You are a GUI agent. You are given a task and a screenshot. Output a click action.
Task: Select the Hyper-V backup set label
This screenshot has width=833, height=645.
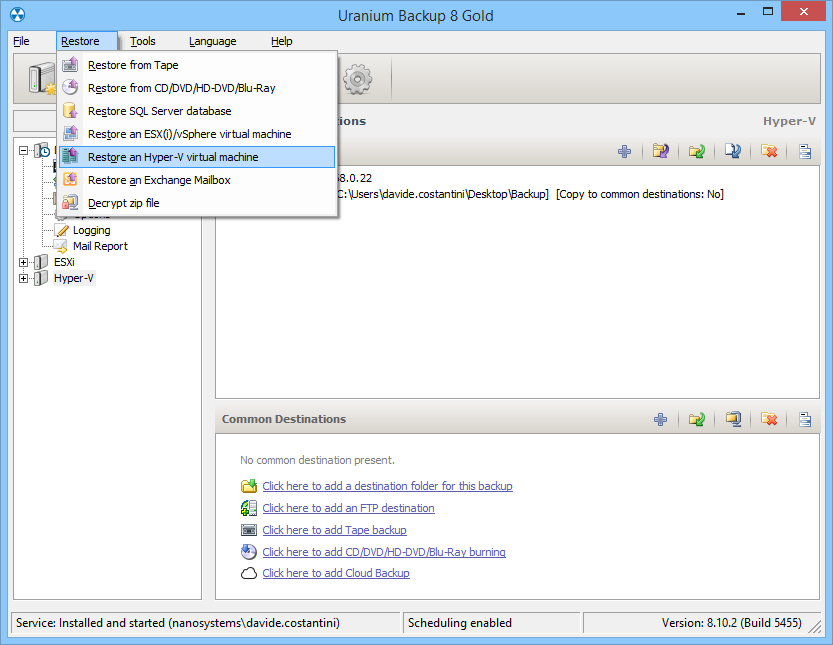pyautogui.click(x=74, y=278)
